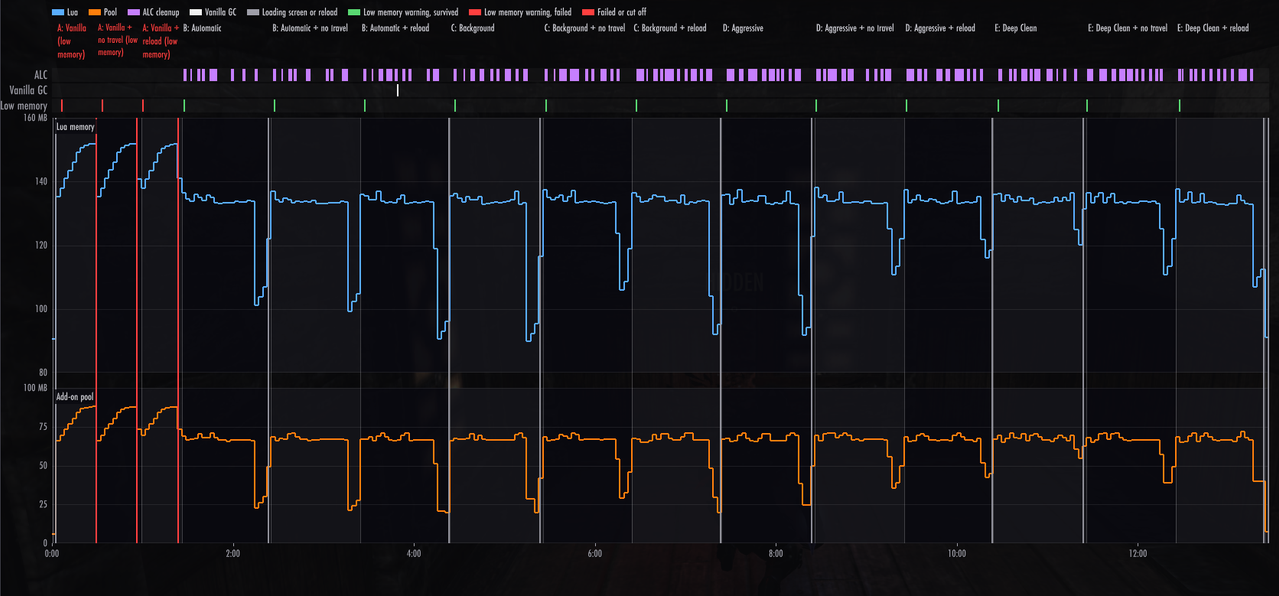Click the orange Pool legend swatch
Screen dimensions: 1279x596
coord(94,12)
